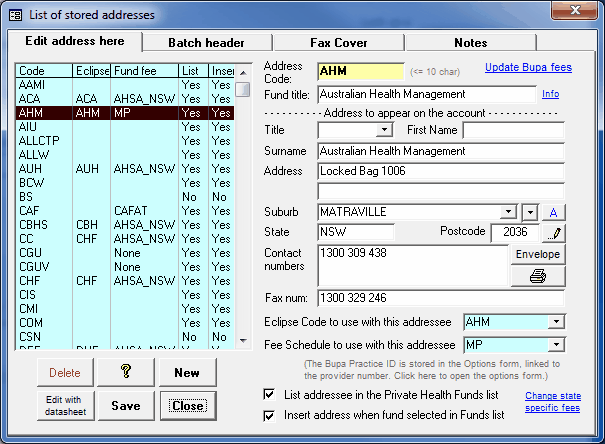
Task: Select the AUH code in the list
Action: pos(125,169)
